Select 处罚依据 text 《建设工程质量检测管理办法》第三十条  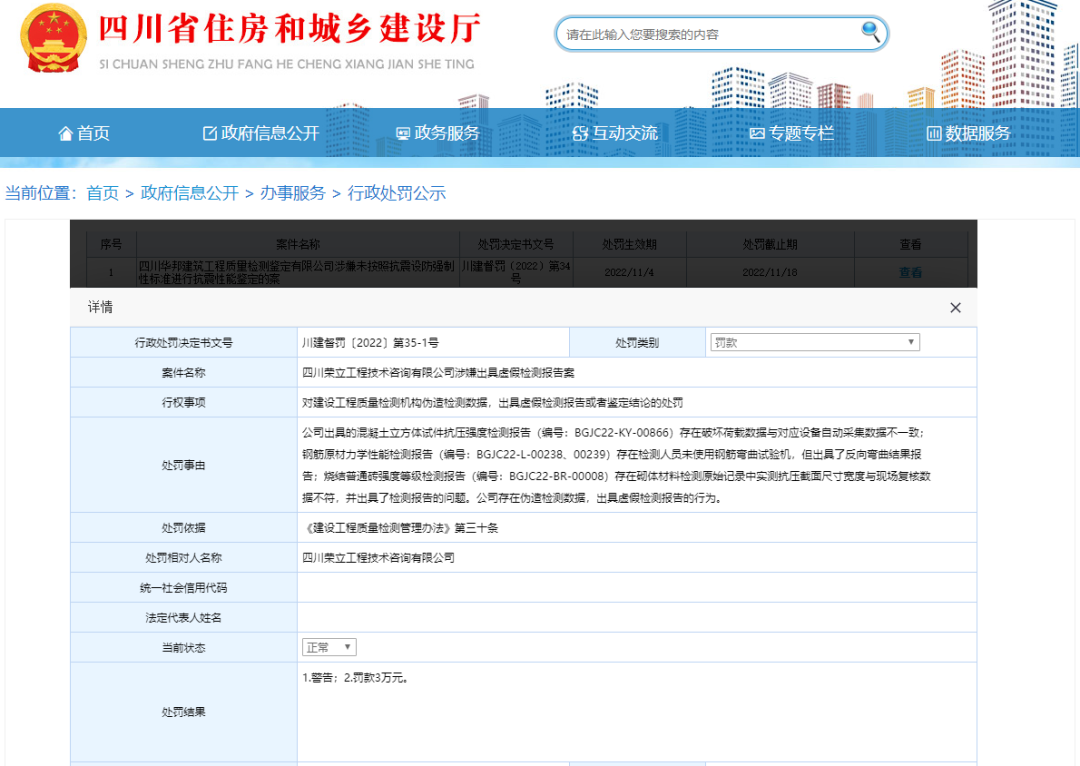point(400,528)
